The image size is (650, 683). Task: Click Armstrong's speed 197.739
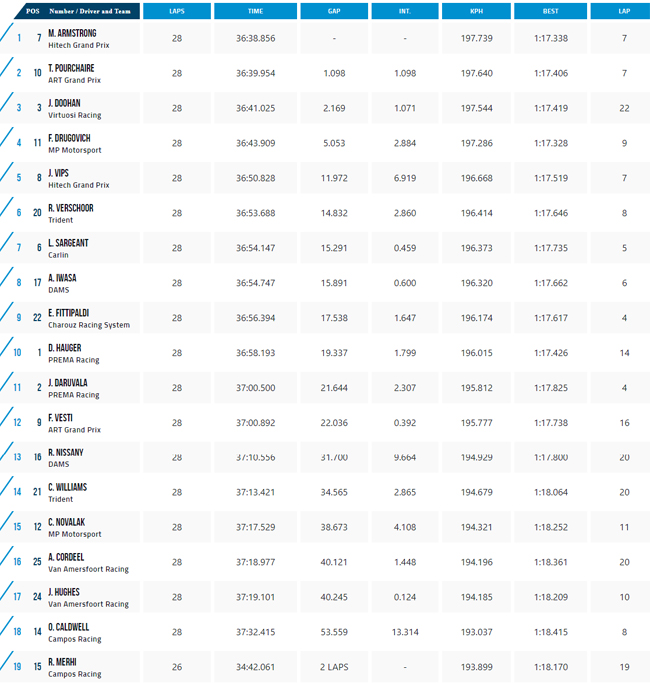click(x=477, y=38)
